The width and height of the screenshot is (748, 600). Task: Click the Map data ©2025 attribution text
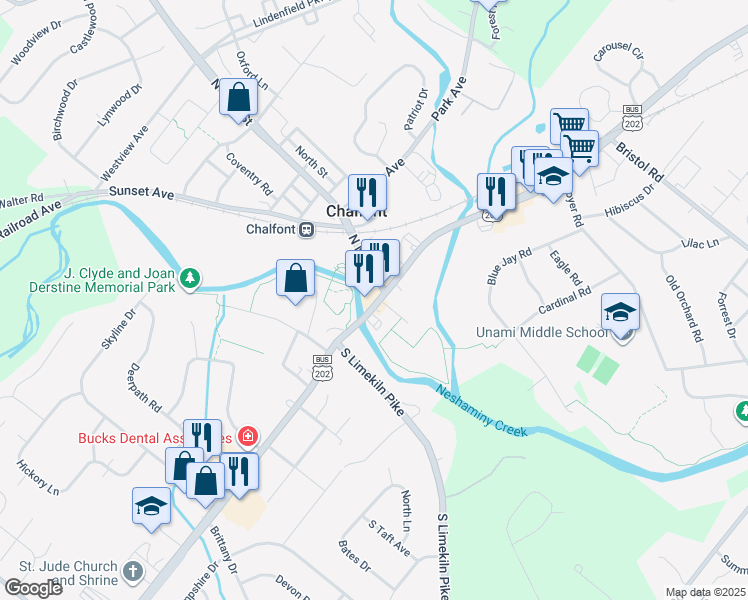click(705, 593)
